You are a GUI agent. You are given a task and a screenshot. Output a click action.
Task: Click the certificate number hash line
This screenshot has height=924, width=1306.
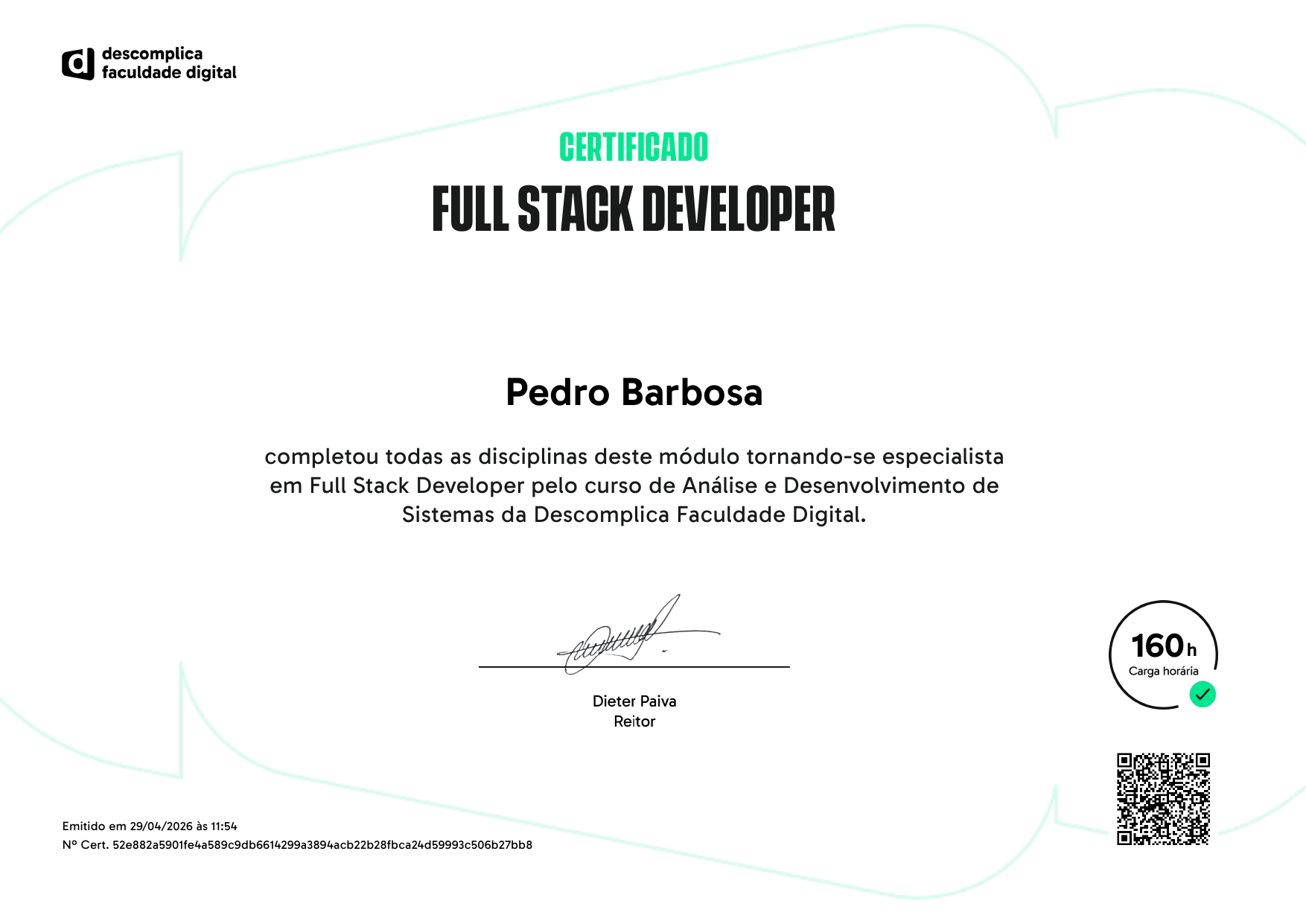[297, 845]
